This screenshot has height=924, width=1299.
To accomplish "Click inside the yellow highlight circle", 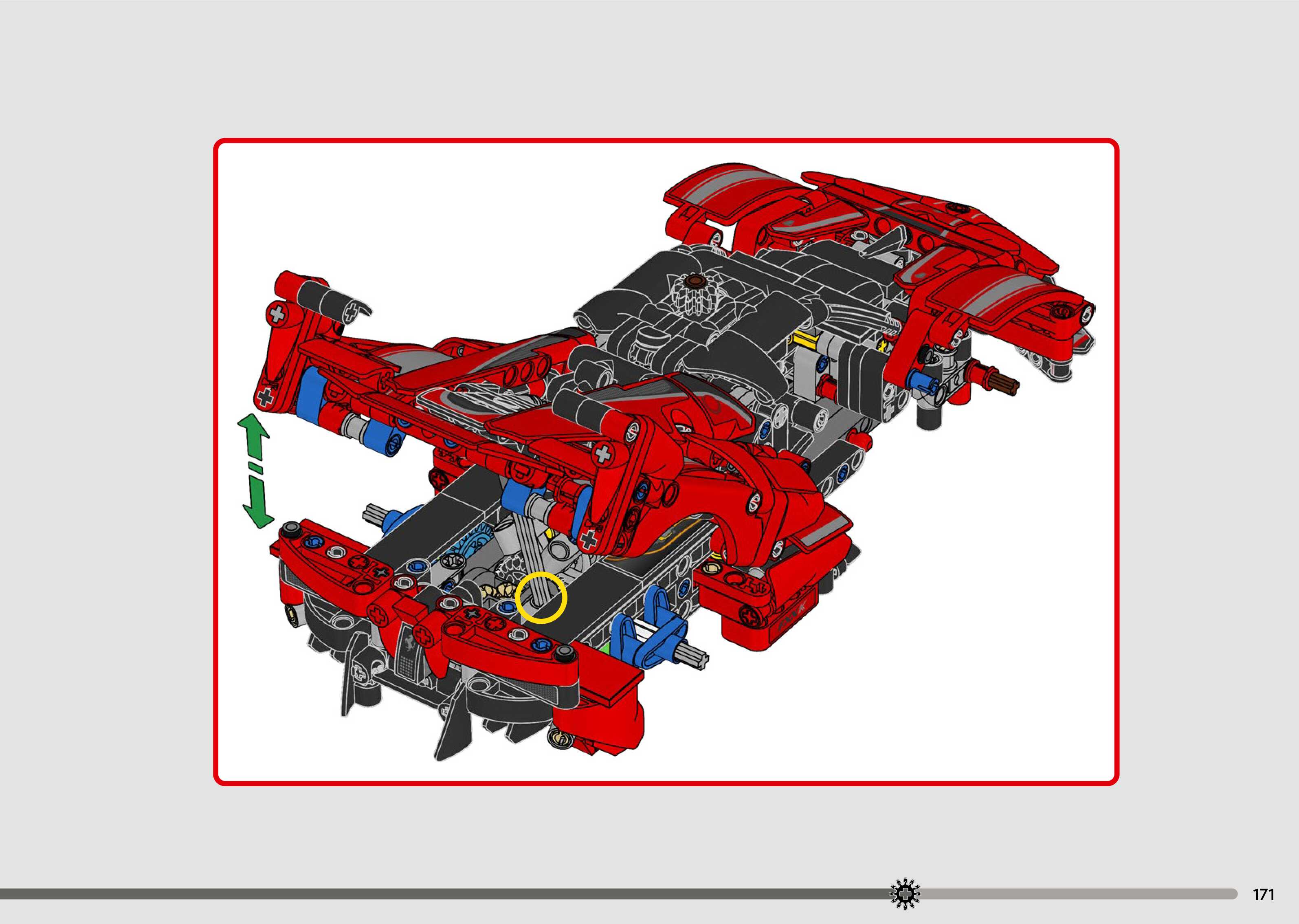I will [541, 597].
